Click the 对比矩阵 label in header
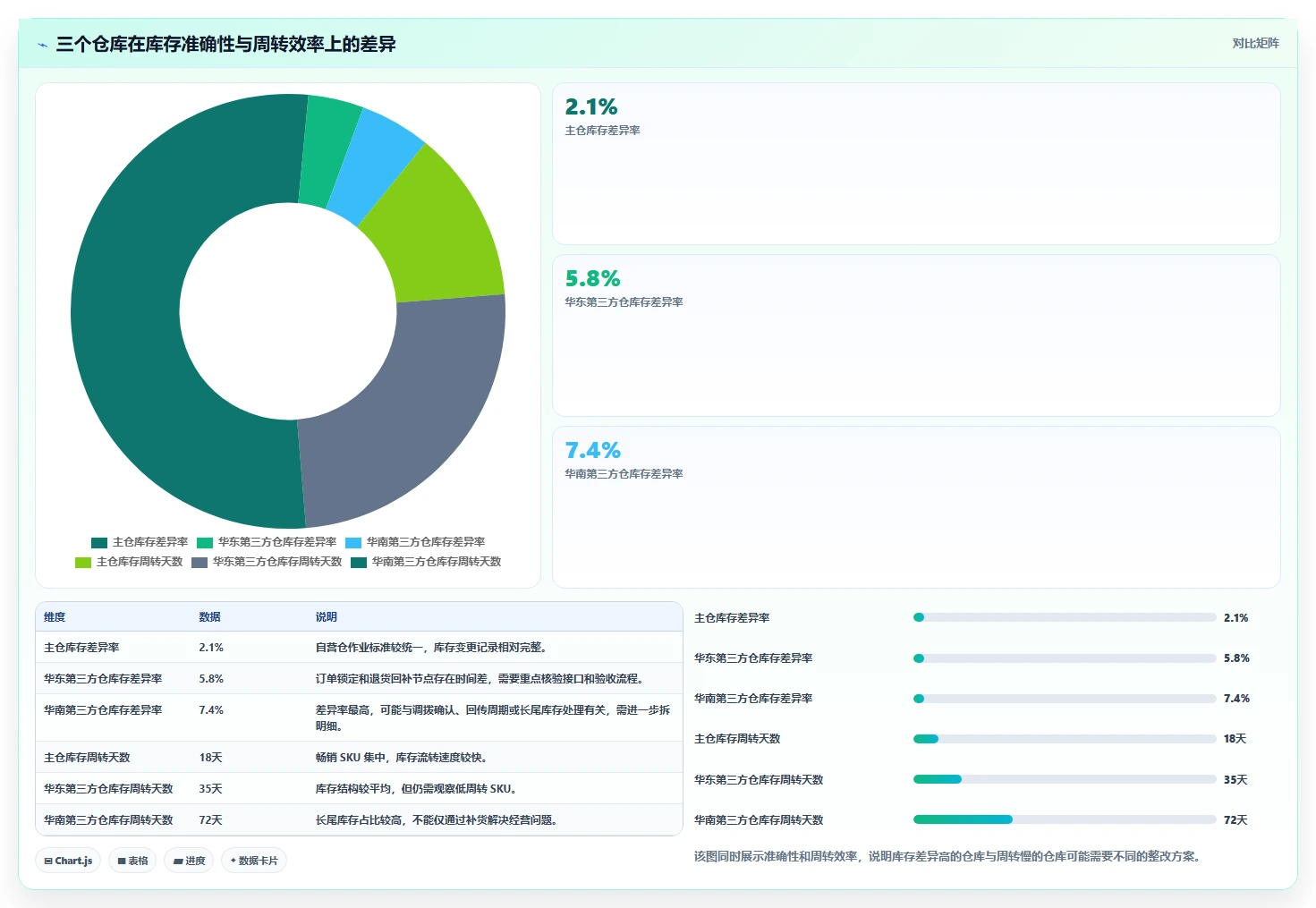Screen dimensions: 1316x908 click(1255, 43)
